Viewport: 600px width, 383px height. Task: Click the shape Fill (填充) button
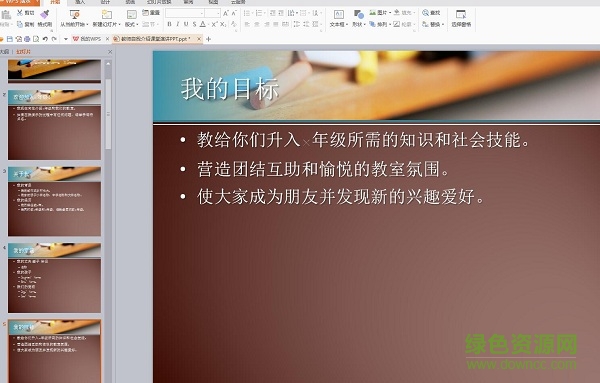click(x=404, y=13)
